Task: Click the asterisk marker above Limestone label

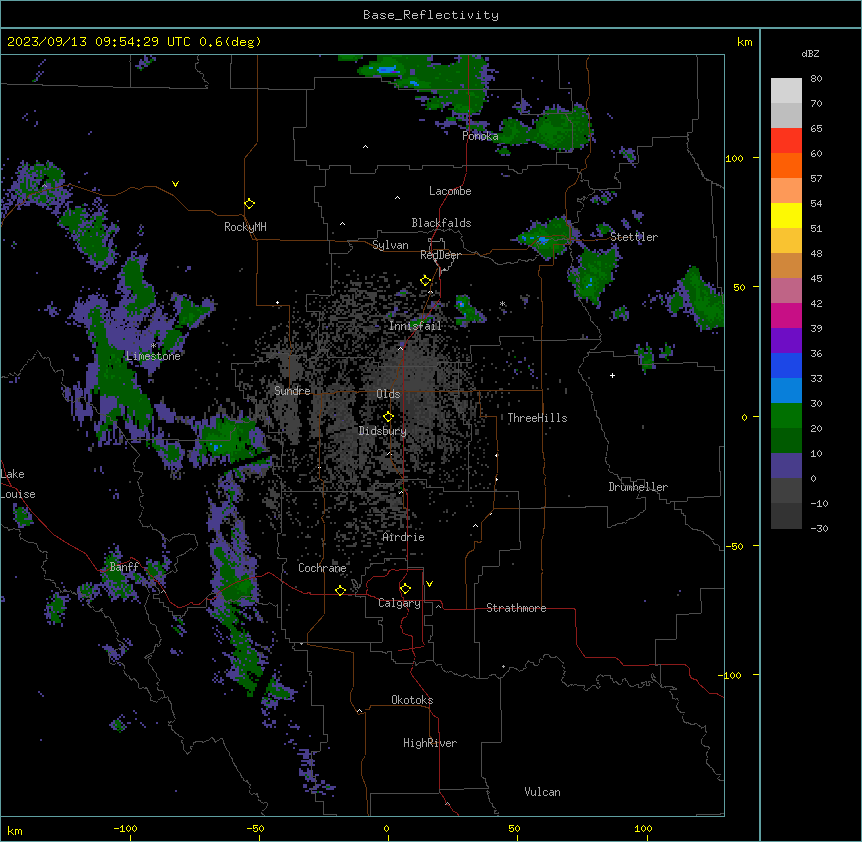Action: (x=153, y=346)
